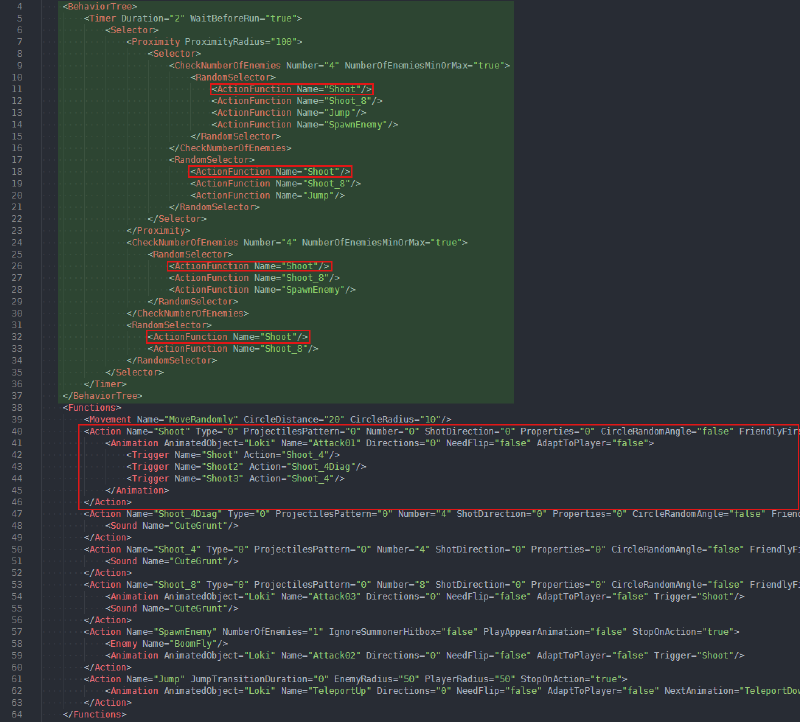800x722 pixels.
Task: Place cursor on the opening BehaviorTree tag
Action: coord(100,7)
